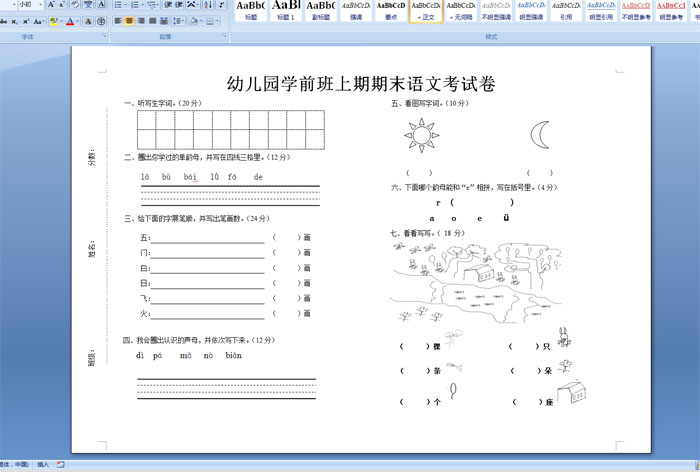Toggle subscript formatting

pos(14,21)
